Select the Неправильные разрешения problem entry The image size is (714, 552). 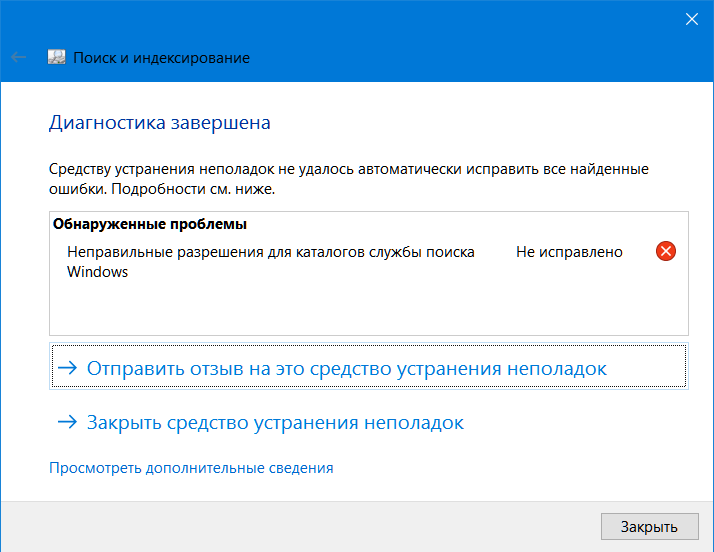270,252
